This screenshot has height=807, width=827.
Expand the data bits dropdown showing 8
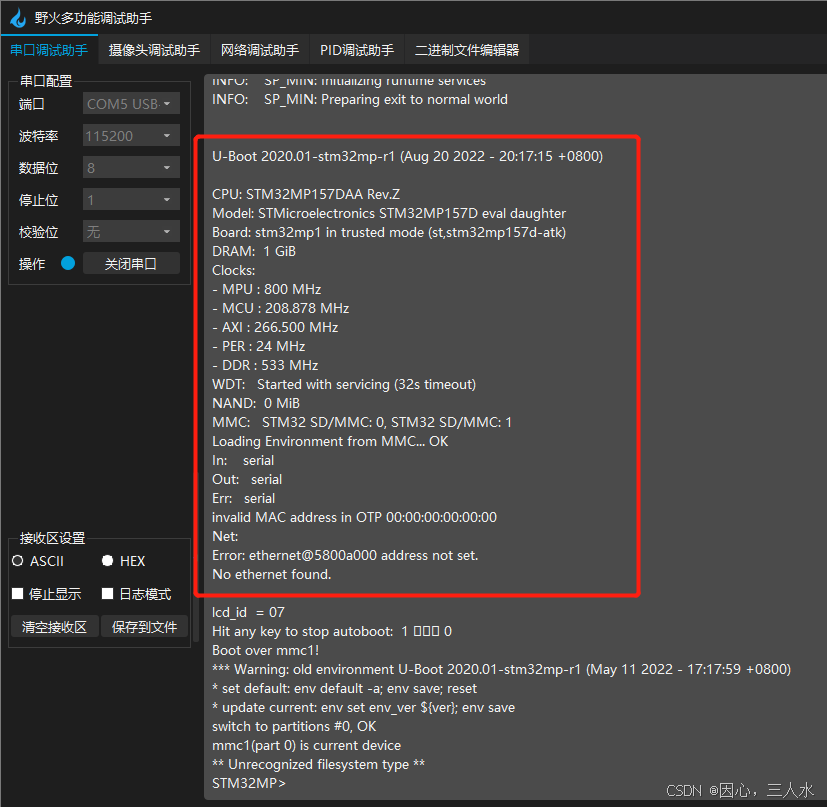(131, 168)
